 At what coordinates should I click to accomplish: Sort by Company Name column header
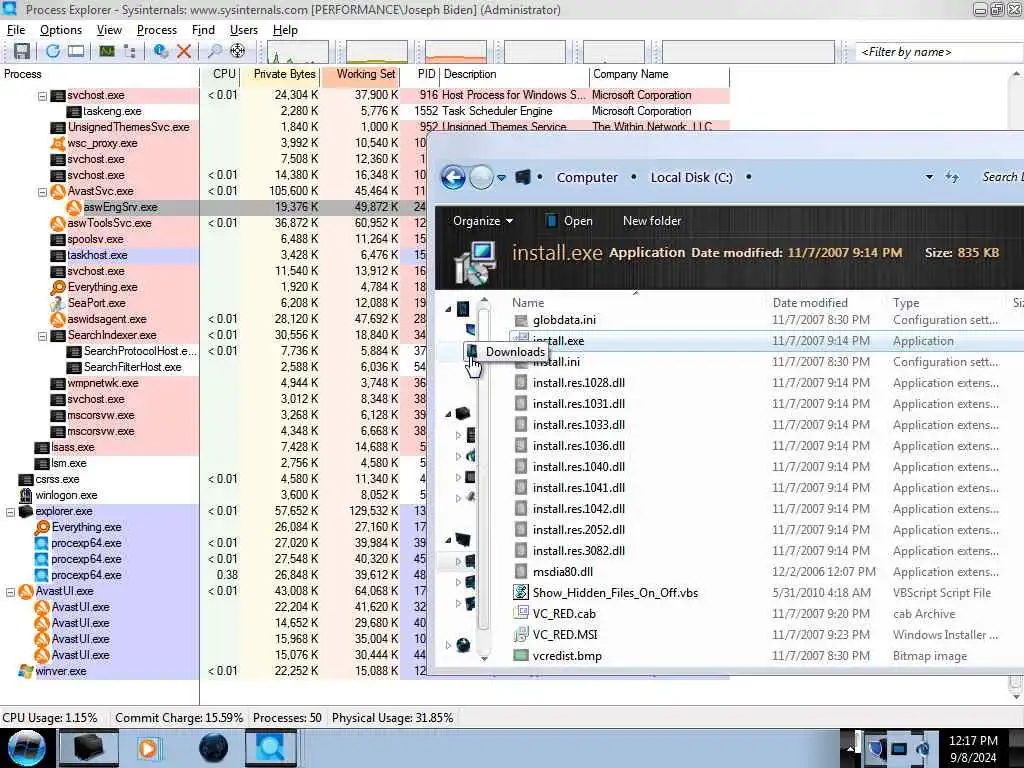point(659,74)
